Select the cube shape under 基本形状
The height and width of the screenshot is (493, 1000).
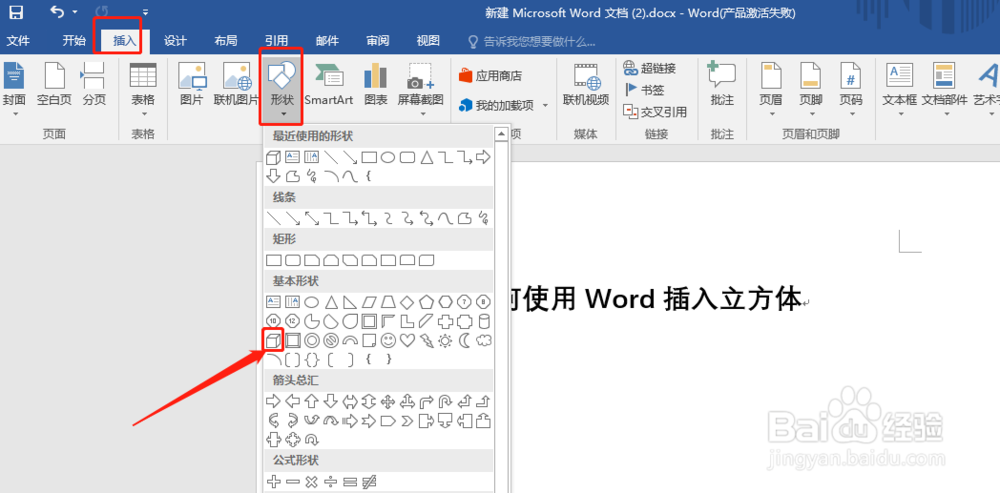(274, 340)
